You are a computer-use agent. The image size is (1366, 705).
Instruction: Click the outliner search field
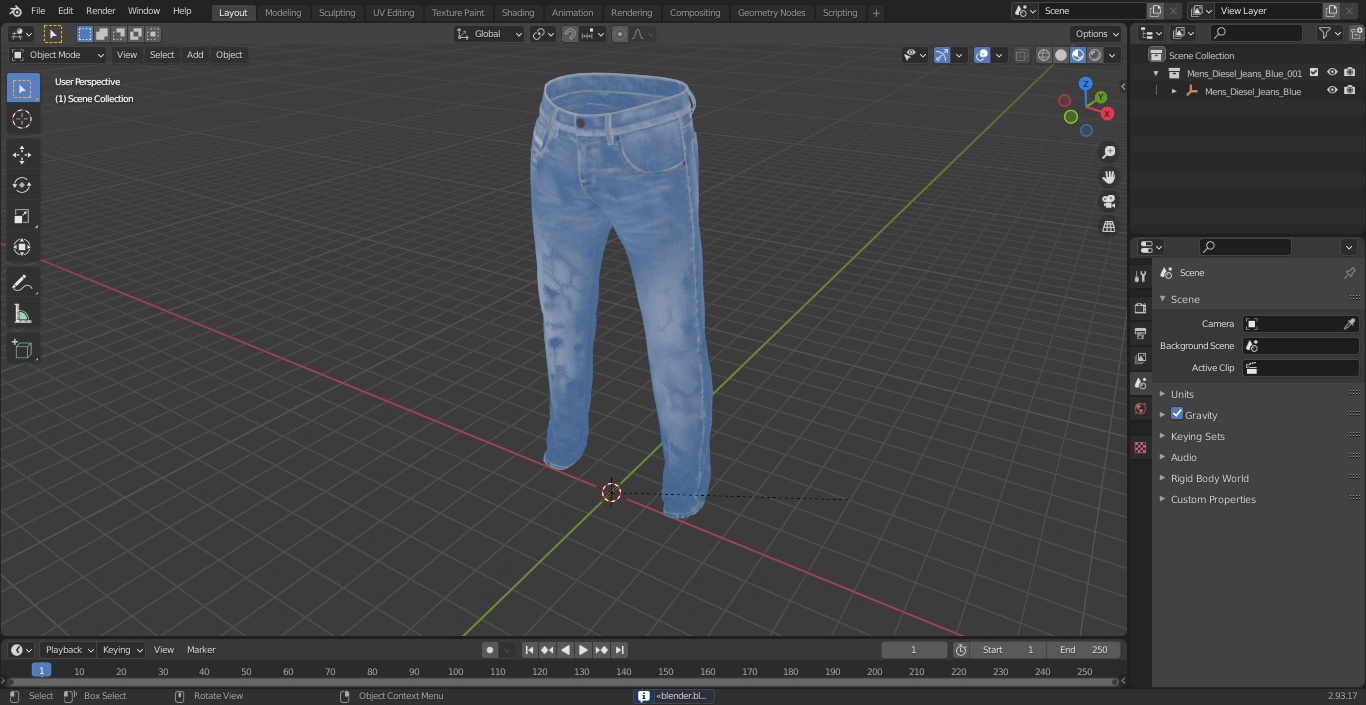(1256, 33)
